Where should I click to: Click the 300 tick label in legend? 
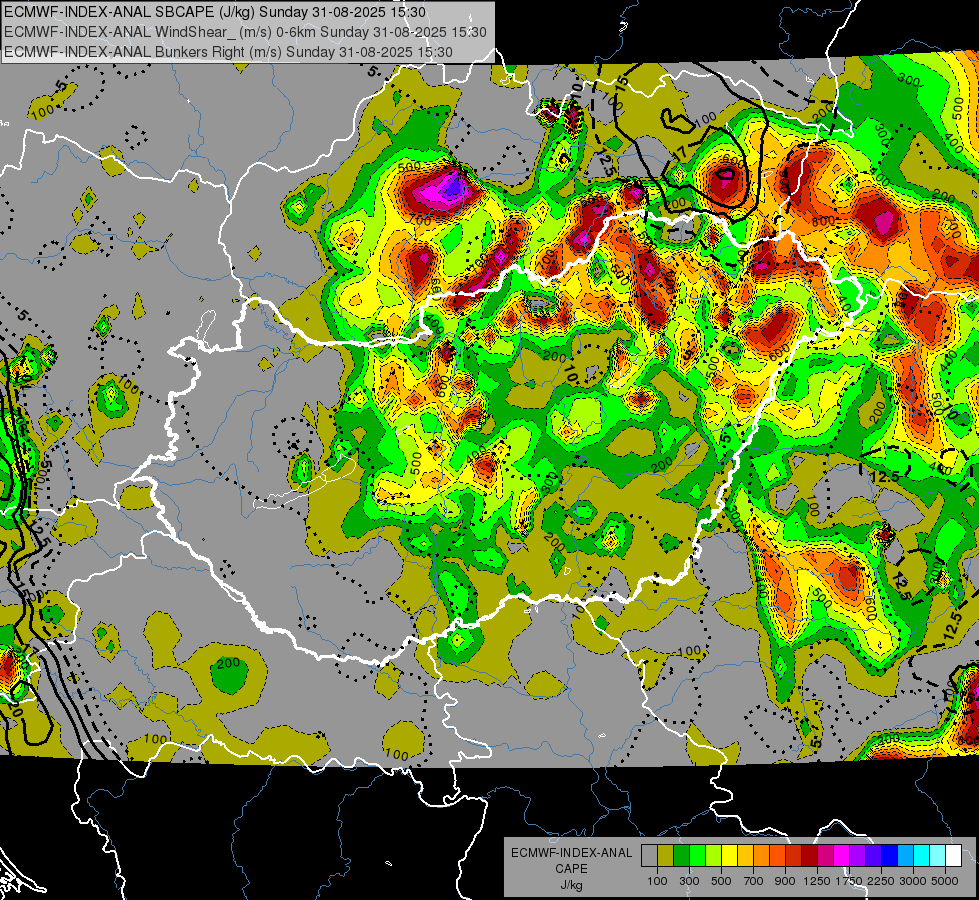(x=689, y=881)
